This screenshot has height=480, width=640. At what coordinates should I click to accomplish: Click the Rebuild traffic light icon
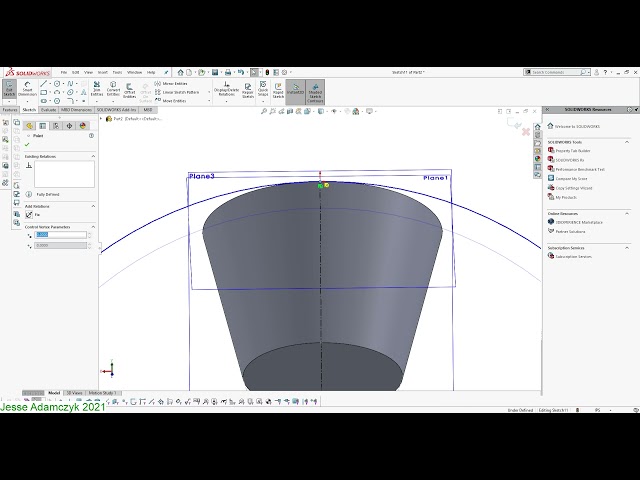pos(267,72)
